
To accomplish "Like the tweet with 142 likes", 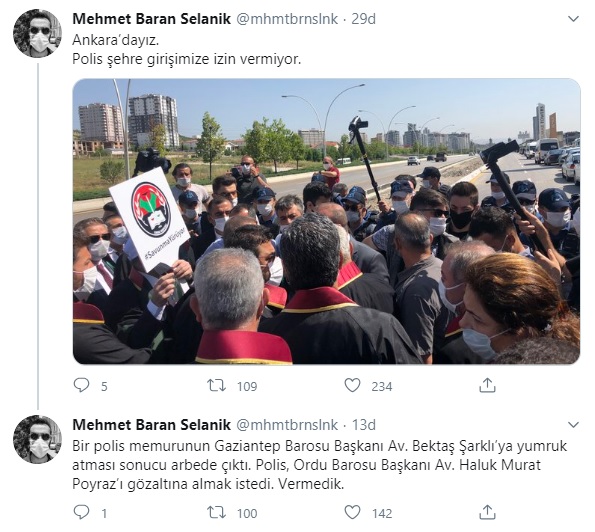I will pos(352,512).
